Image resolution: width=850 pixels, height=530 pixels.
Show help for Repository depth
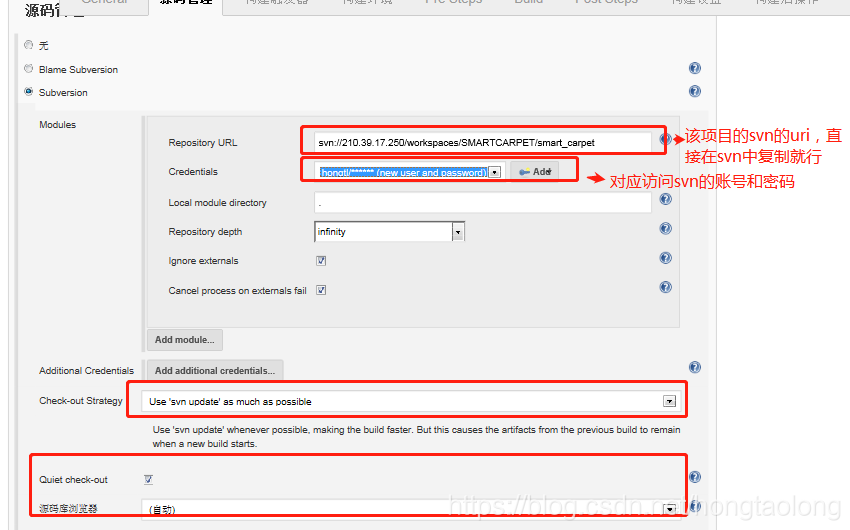tap(666, 228)
